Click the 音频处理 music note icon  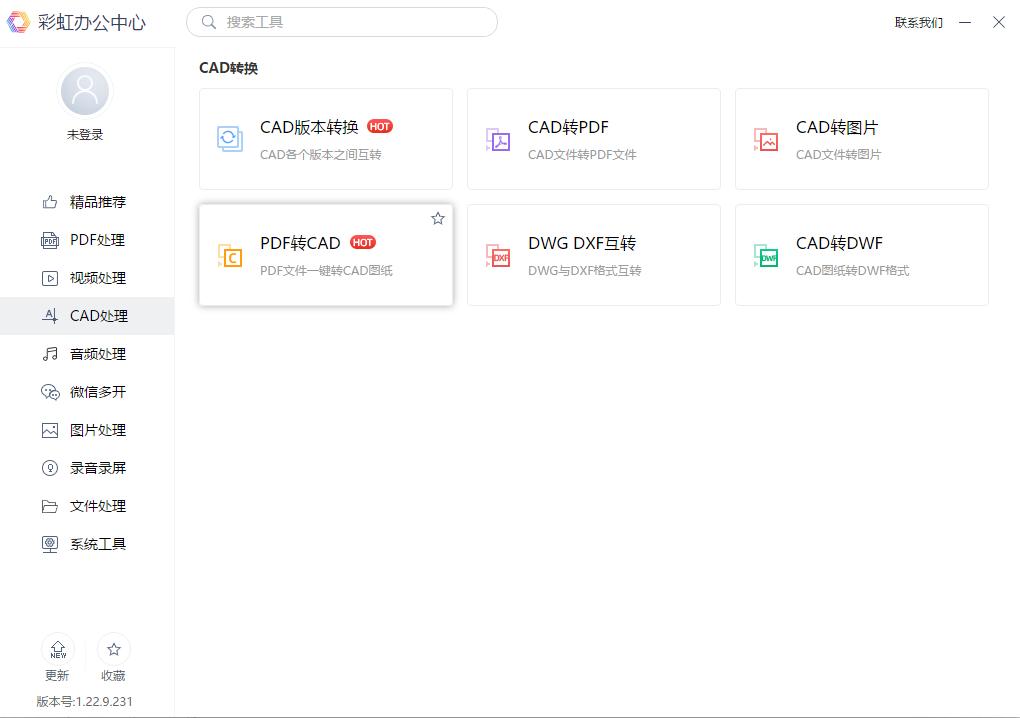click(x=49, y=354)
